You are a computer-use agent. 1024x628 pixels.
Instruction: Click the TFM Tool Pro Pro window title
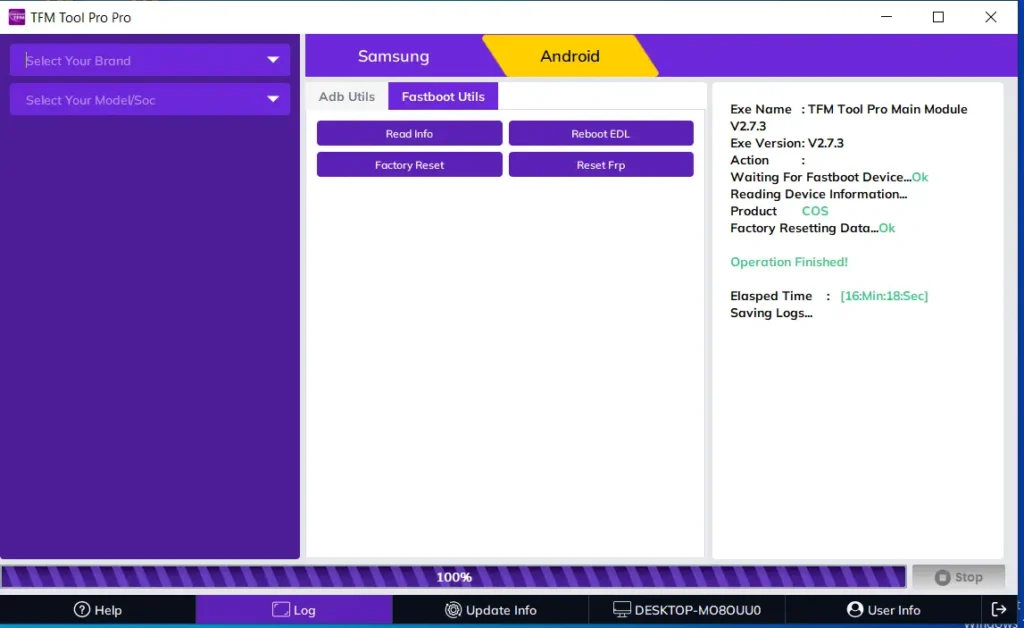[80, 18]
